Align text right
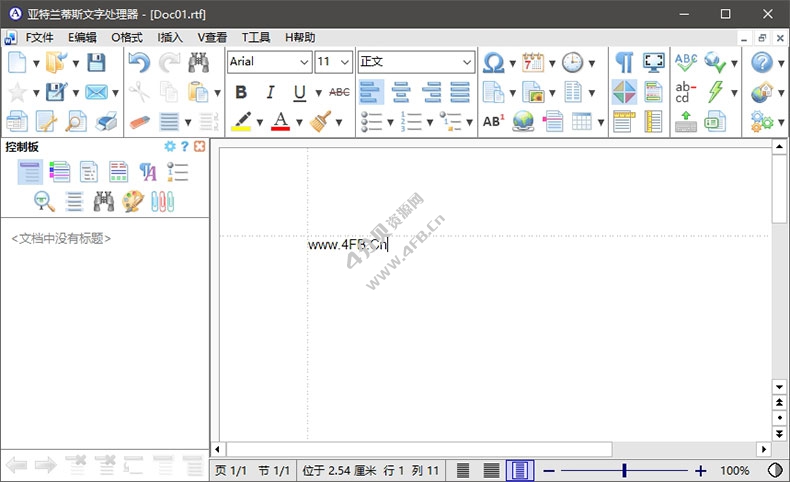 click(431, 92)
